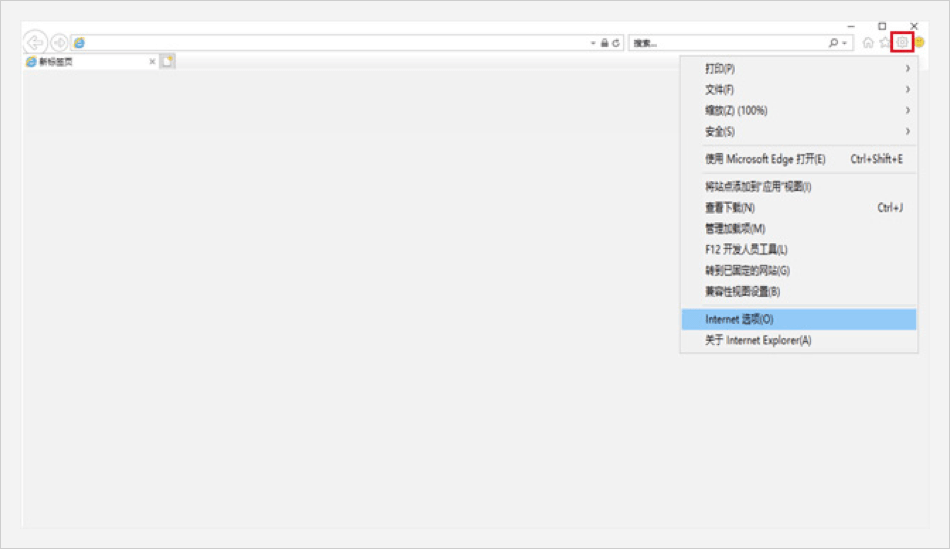Click the Home icon in toolbar

tap(868, 43)
